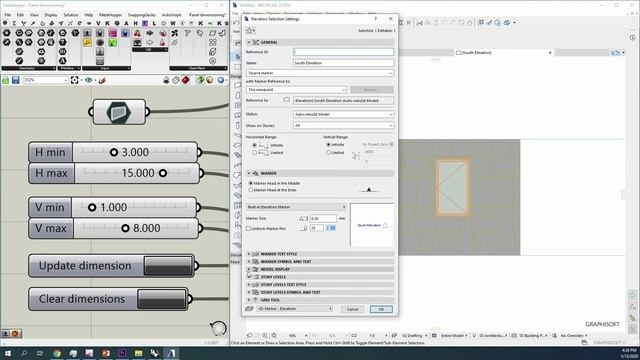The height and width of the screenshot is (360, 640).
Task: Select Horizontal Range Limited radio button
Action: pos(255,153)
